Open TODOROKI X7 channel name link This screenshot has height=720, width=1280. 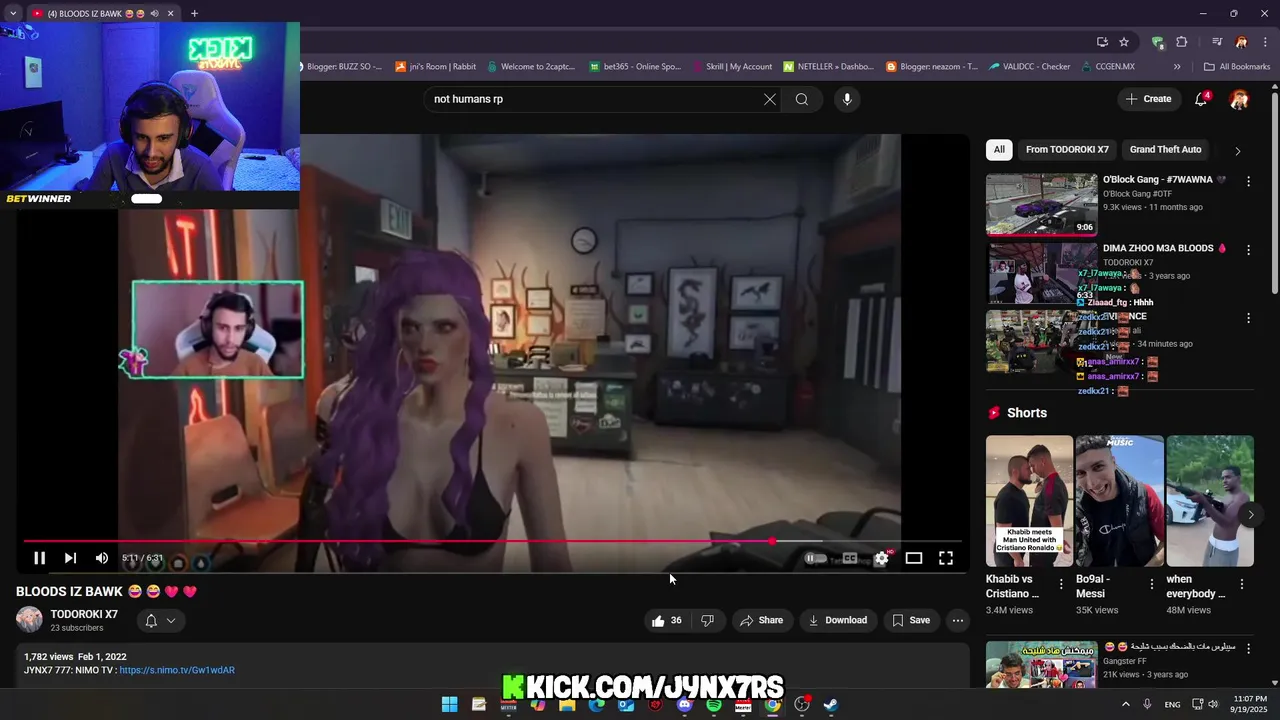point(84,614)
